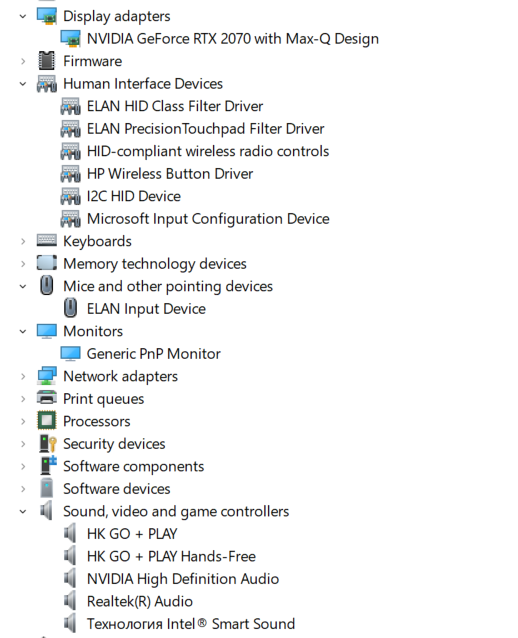Click the Firmware chip icon
The image size is (518, 638).
pyautogui.click(x=47, y=61)
